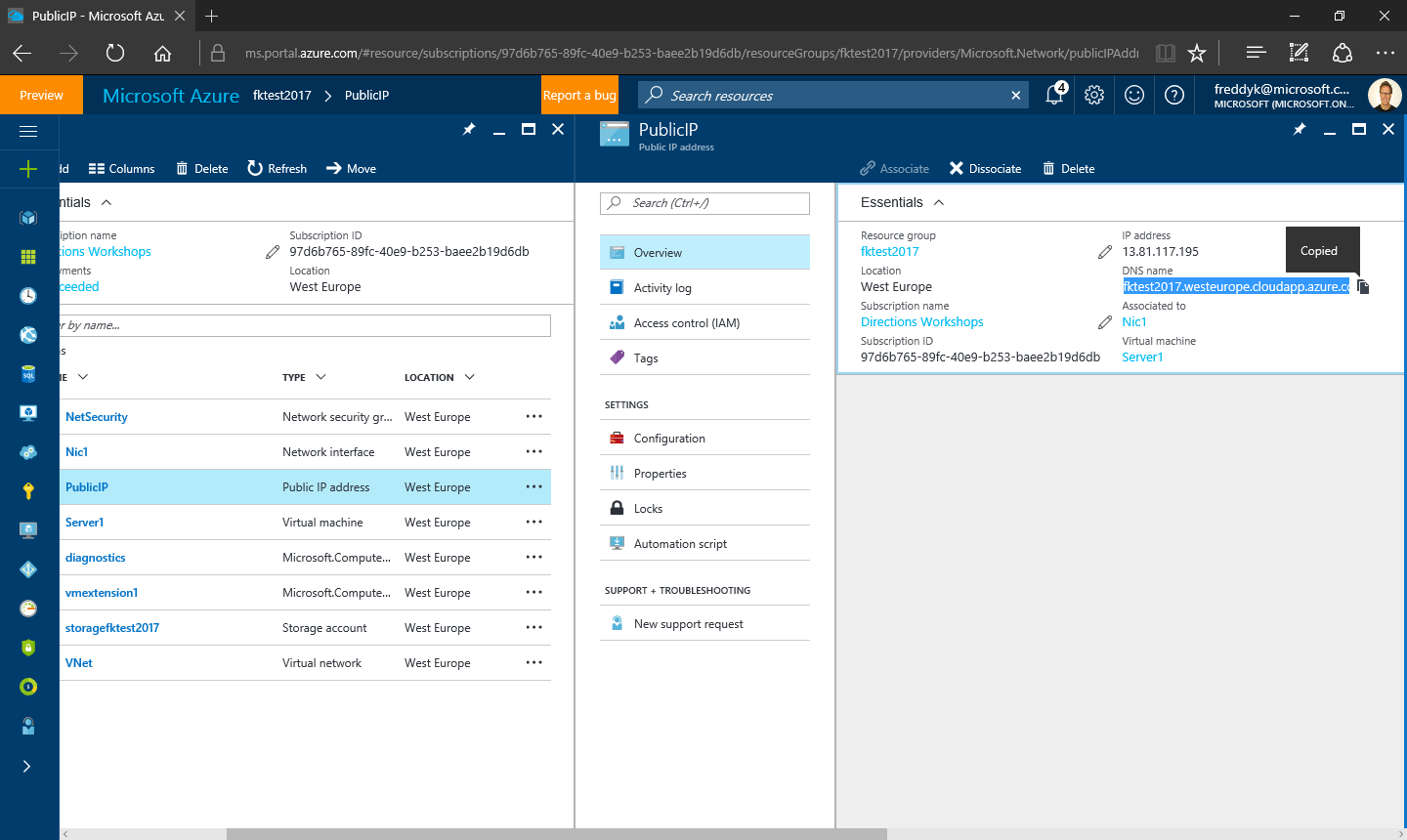
Task: Edit the resource group pencil icon
Action: pyautogui.click(x=1105, y=252)
